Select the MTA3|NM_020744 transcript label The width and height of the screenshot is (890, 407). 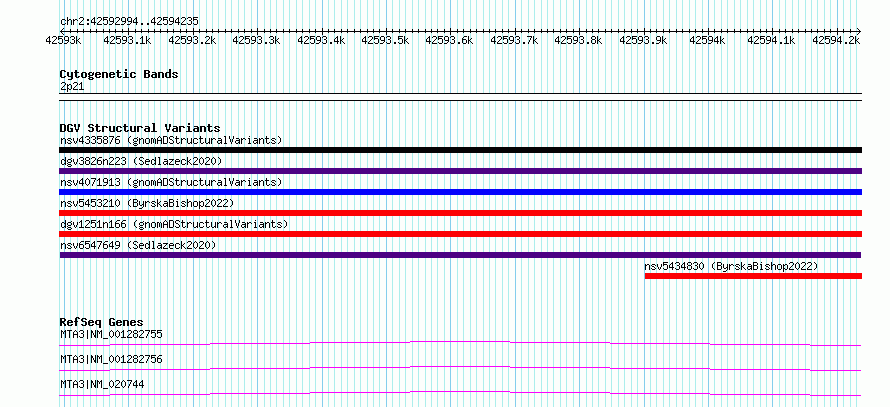(x=102, y=384)
